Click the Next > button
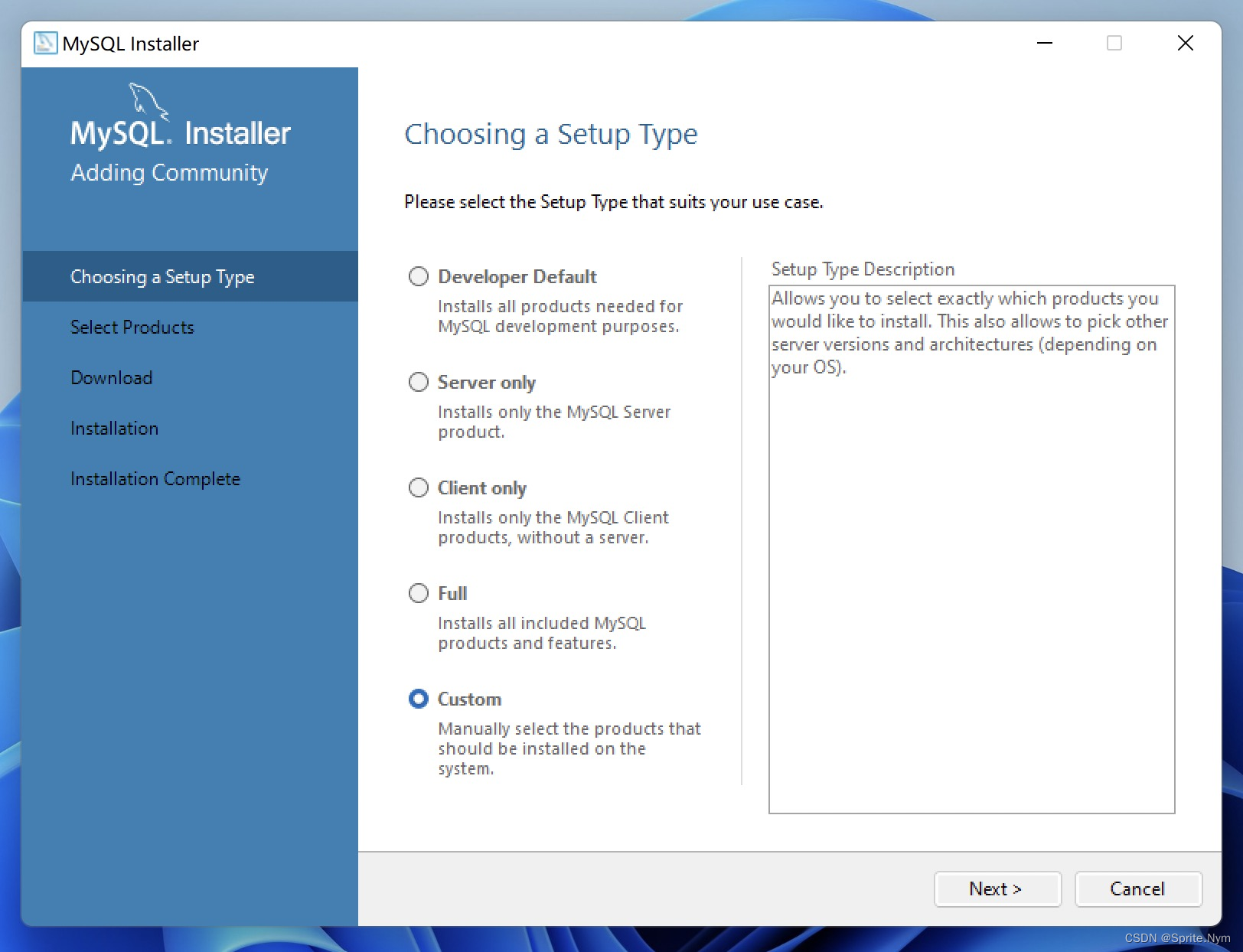This screenshot has height=952, width=1243. pos(997,889)
